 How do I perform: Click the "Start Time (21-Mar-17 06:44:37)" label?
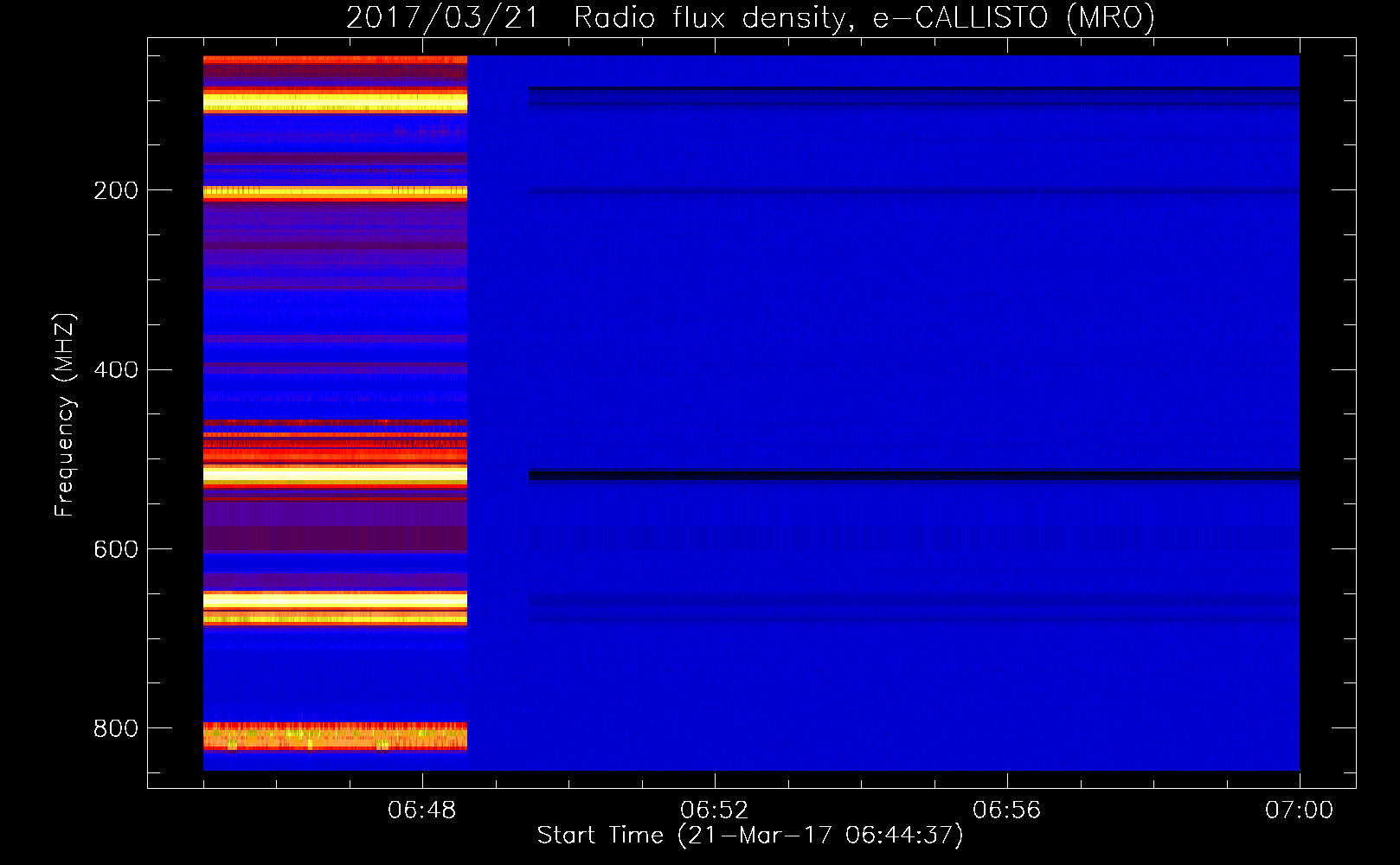click(x=750, y=835)
